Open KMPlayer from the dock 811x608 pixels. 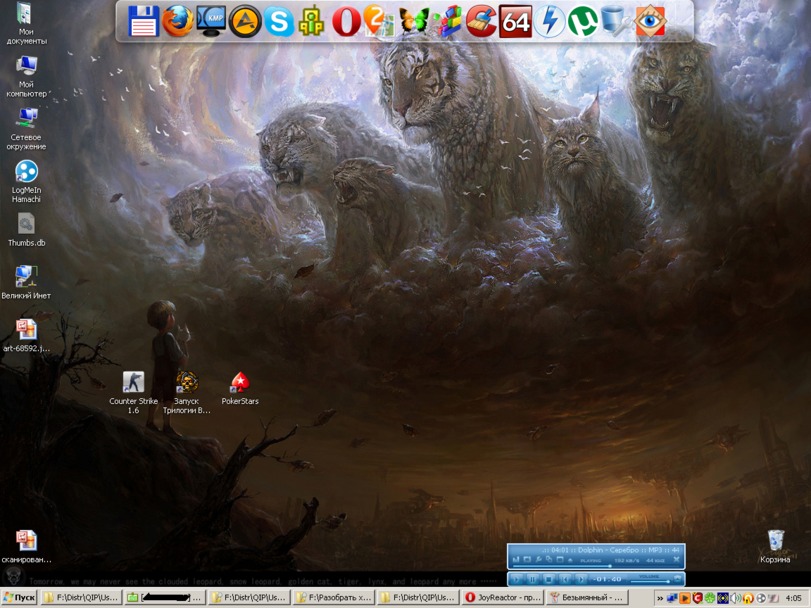(211, 21)
